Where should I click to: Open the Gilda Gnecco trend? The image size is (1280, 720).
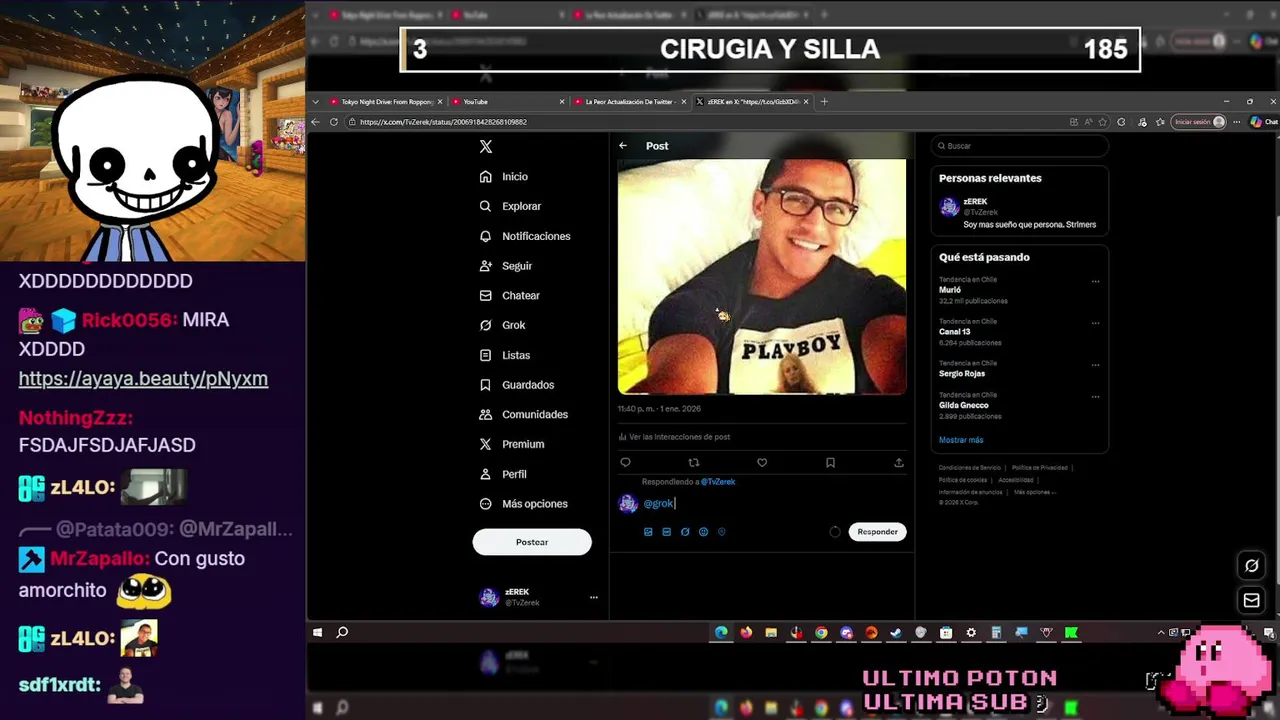point(964,405)
